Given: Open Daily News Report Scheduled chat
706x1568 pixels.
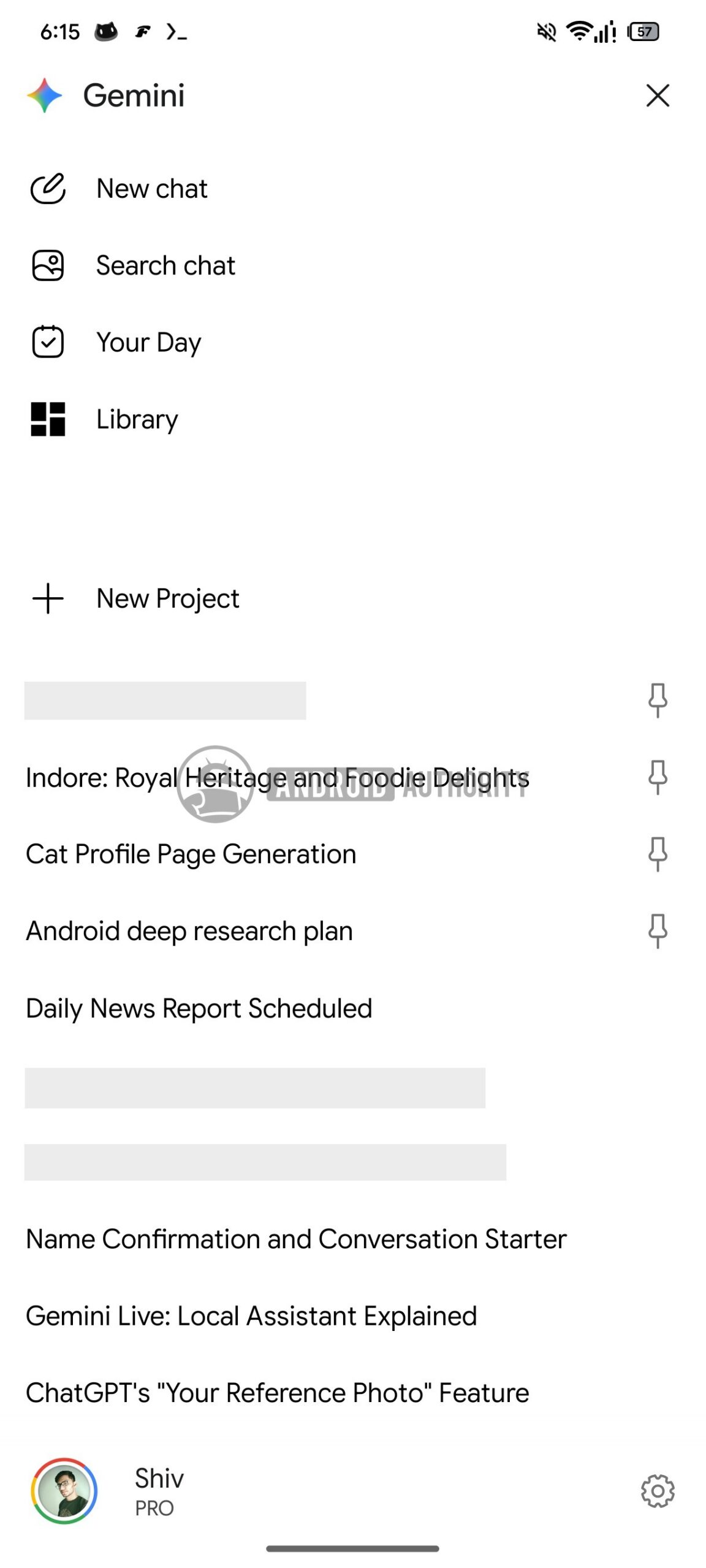Looking at the screenshot, I should 199,1008.
